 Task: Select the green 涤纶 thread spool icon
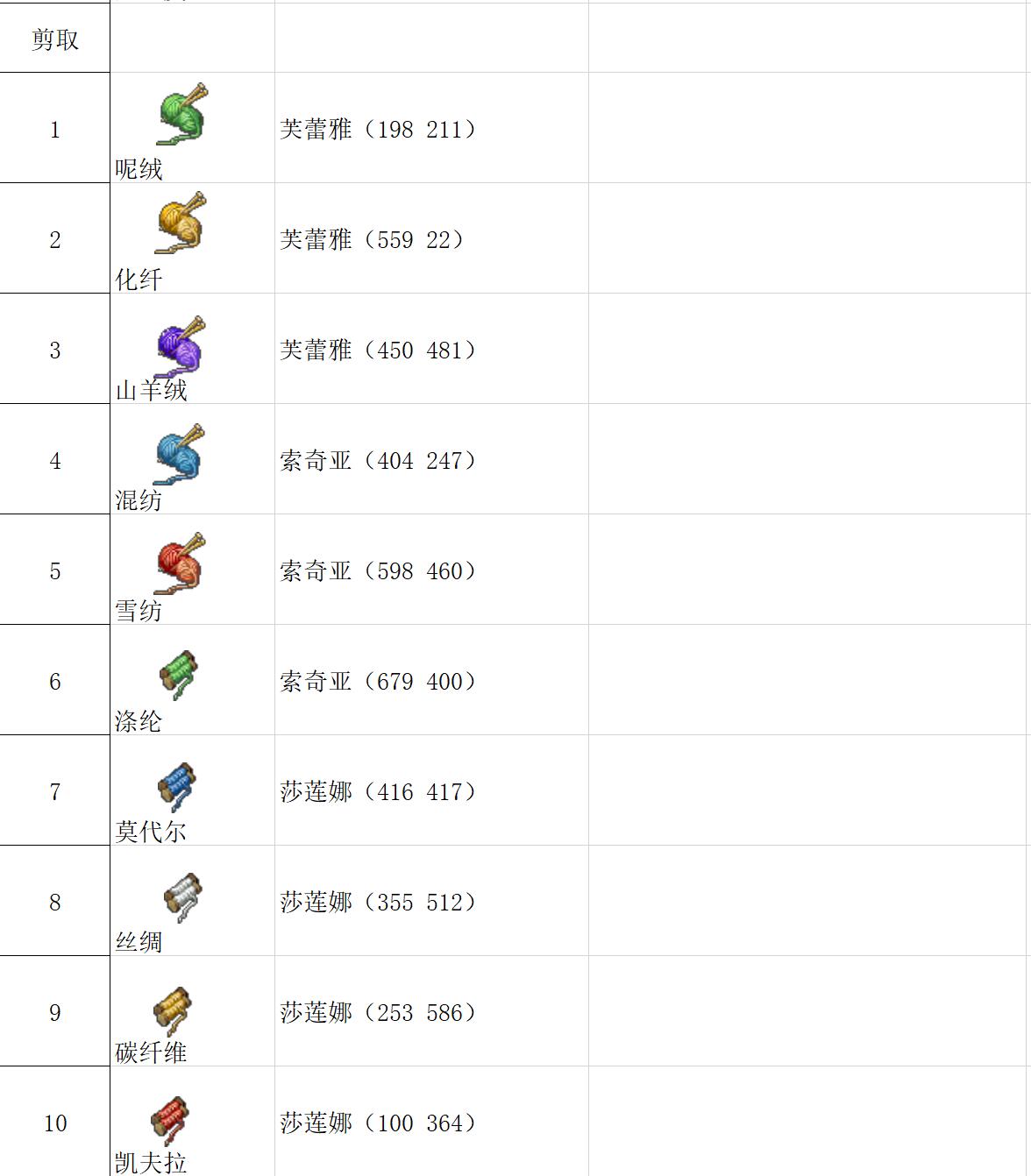[179, 674]
